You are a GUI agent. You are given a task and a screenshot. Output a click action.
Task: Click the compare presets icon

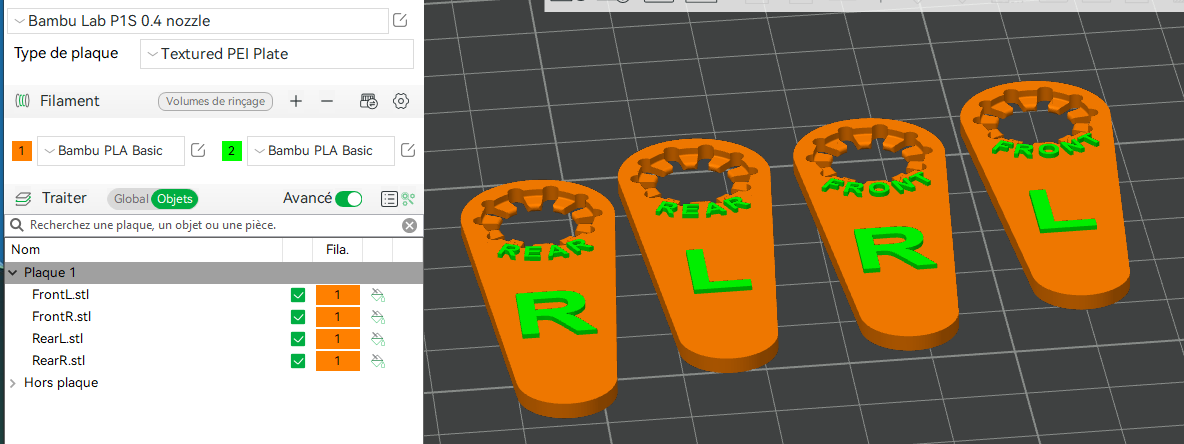(409, 199)
